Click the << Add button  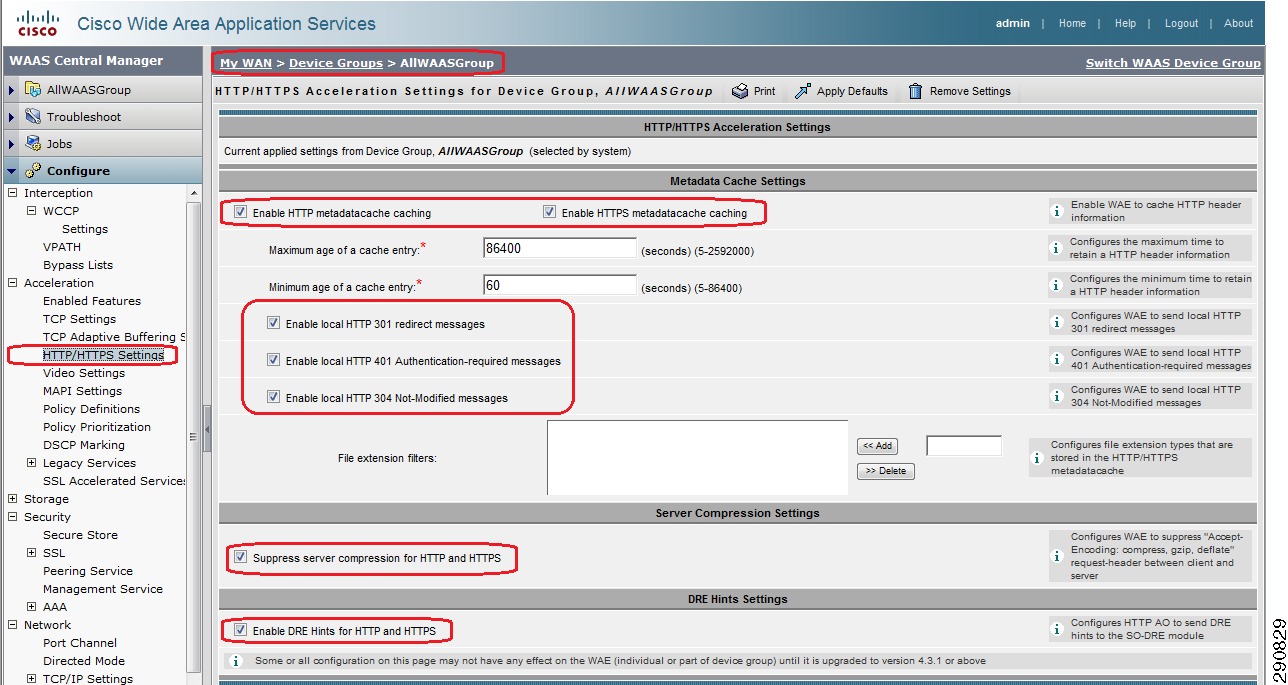[879, 446]
